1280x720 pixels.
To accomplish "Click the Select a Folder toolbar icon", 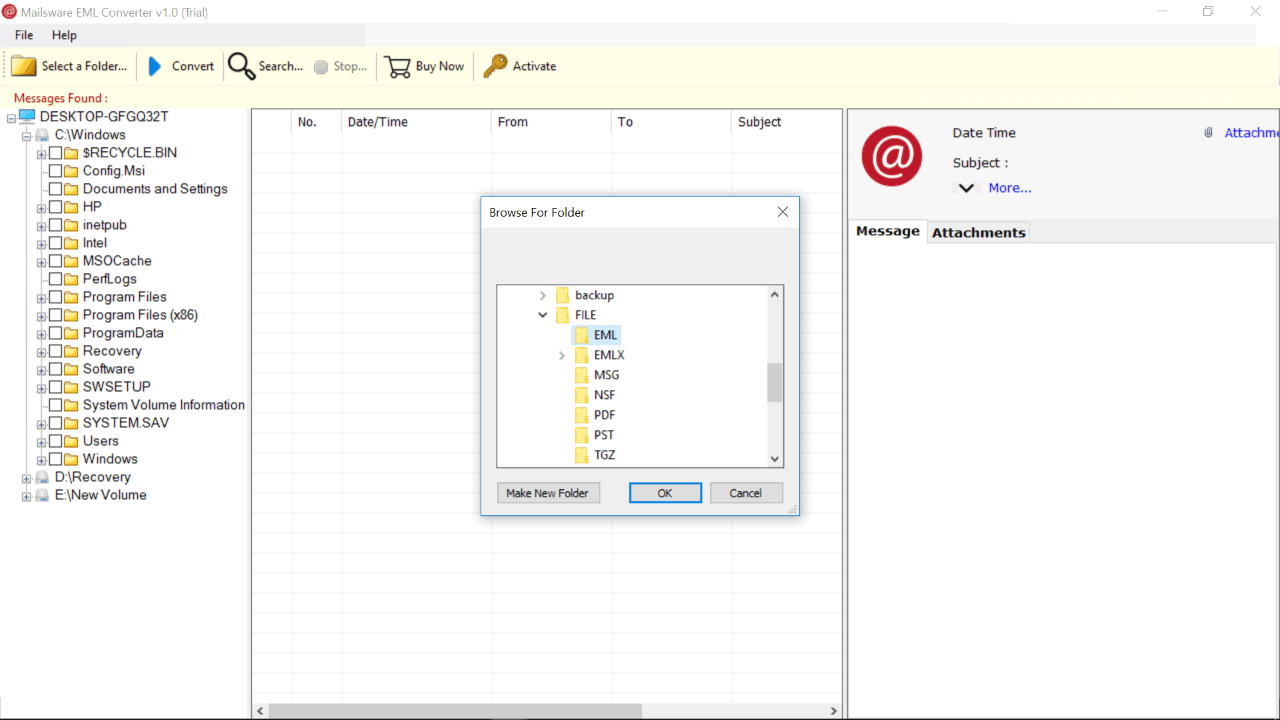I will tap(24, 66).
